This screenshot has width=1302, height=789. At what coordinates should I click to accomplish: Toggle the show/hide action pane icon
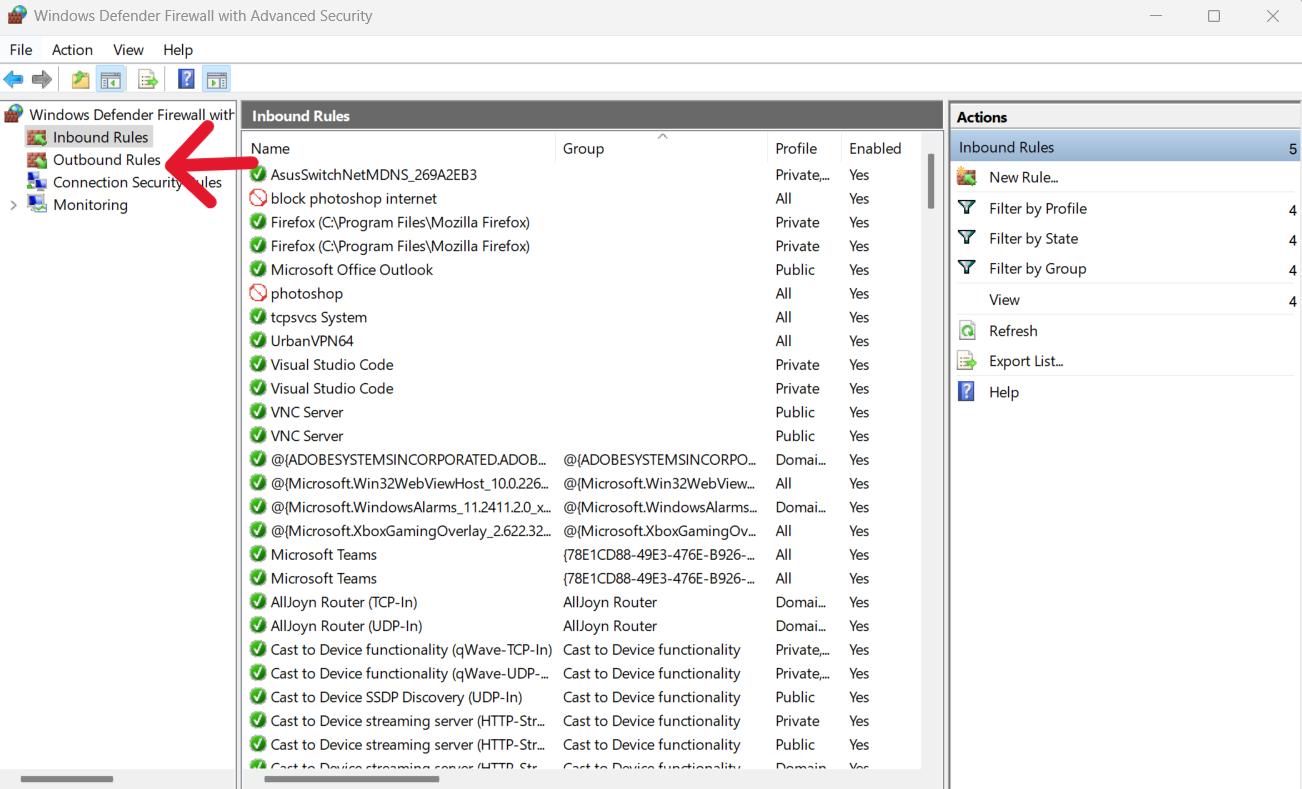point(216,79)
